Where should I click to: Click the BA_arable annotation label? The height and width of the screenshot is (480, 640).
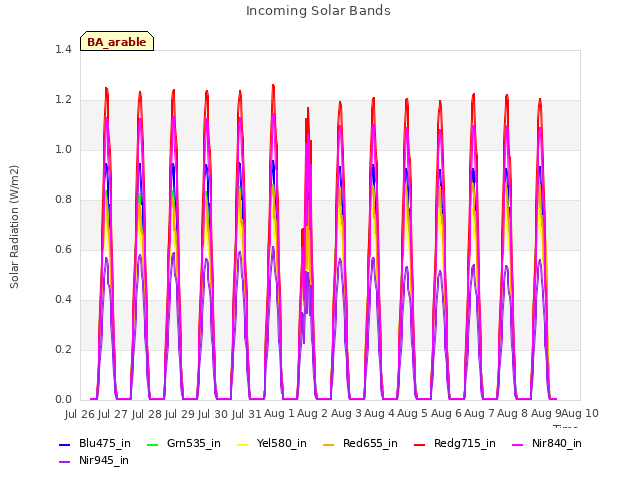(x=117, y=42)
